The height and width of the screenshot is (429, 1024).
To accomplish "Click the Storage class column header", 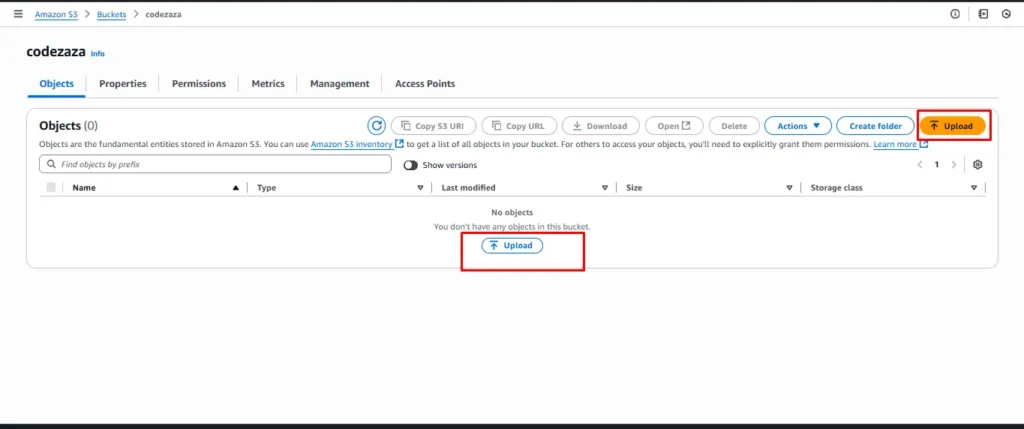I will (837, 187).
